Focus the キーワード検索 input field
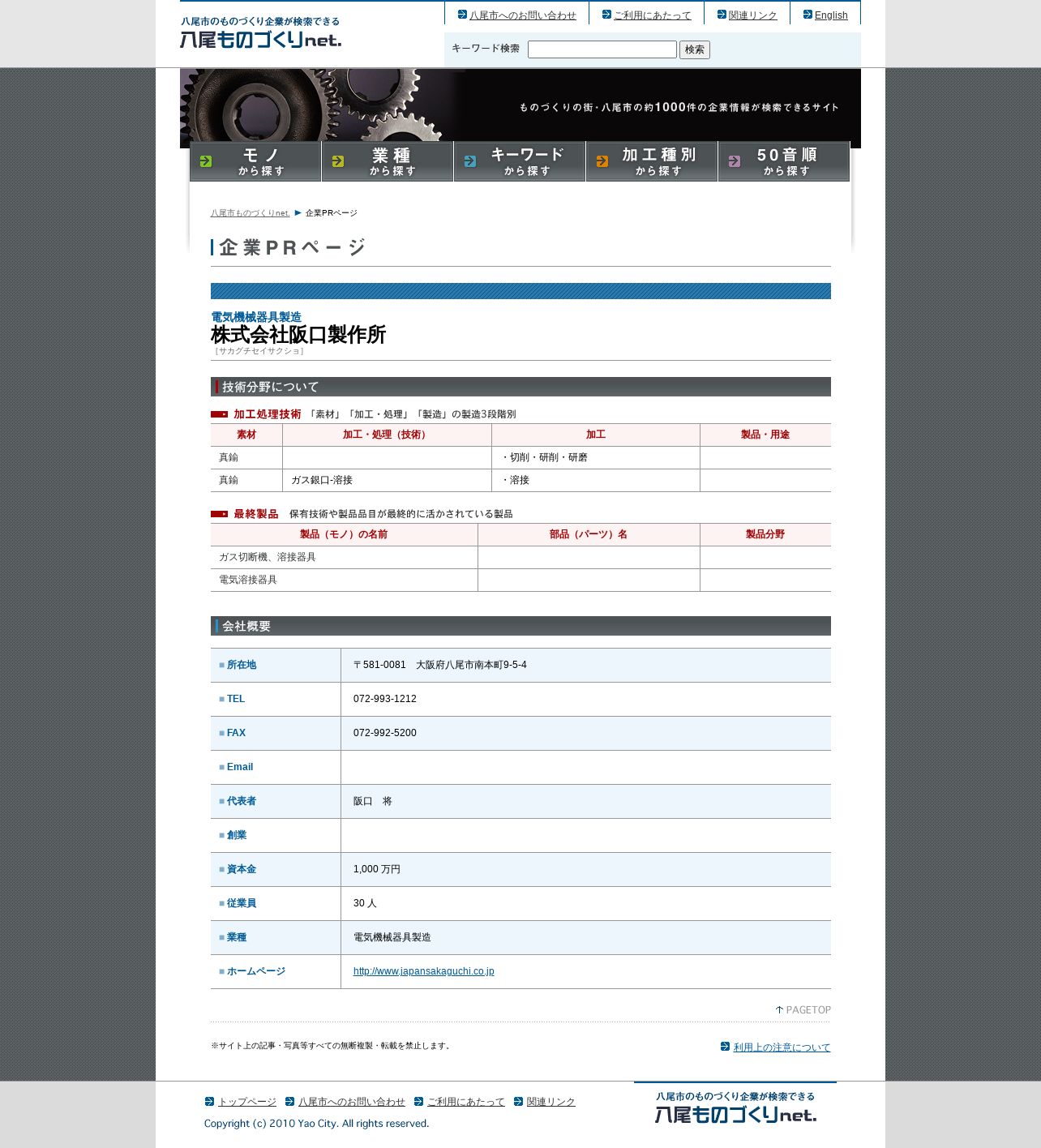 602,49
